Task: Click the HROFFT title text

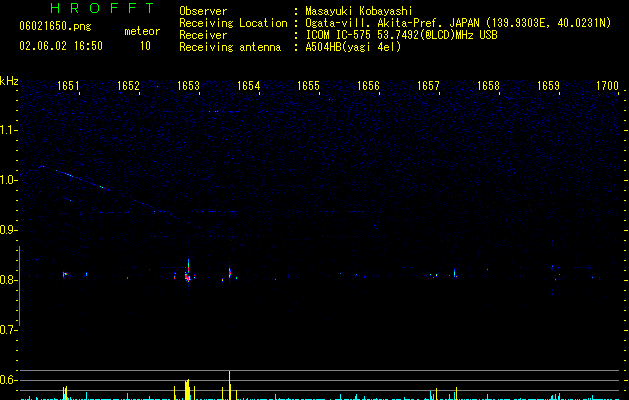Action: tap(102, 8)
